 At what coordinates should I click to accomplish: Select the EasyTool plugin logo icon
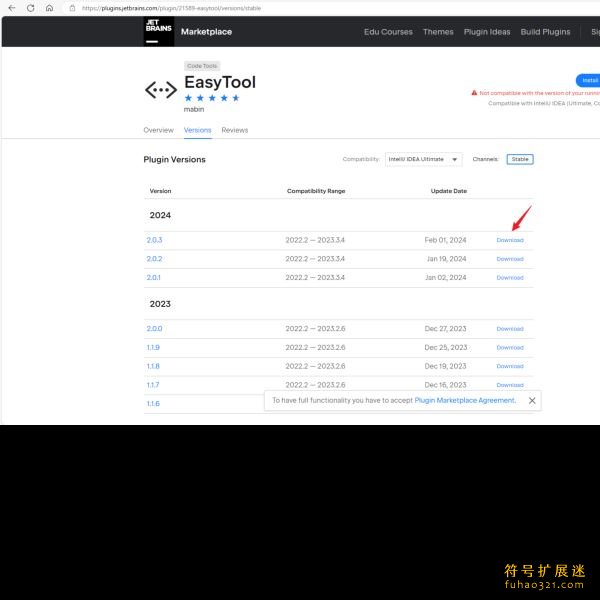161,90
